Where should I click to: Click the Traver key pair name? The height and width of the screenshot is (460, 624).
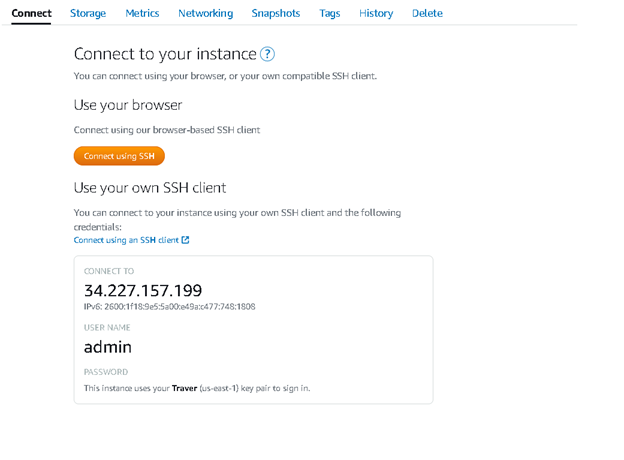[184, 388]
